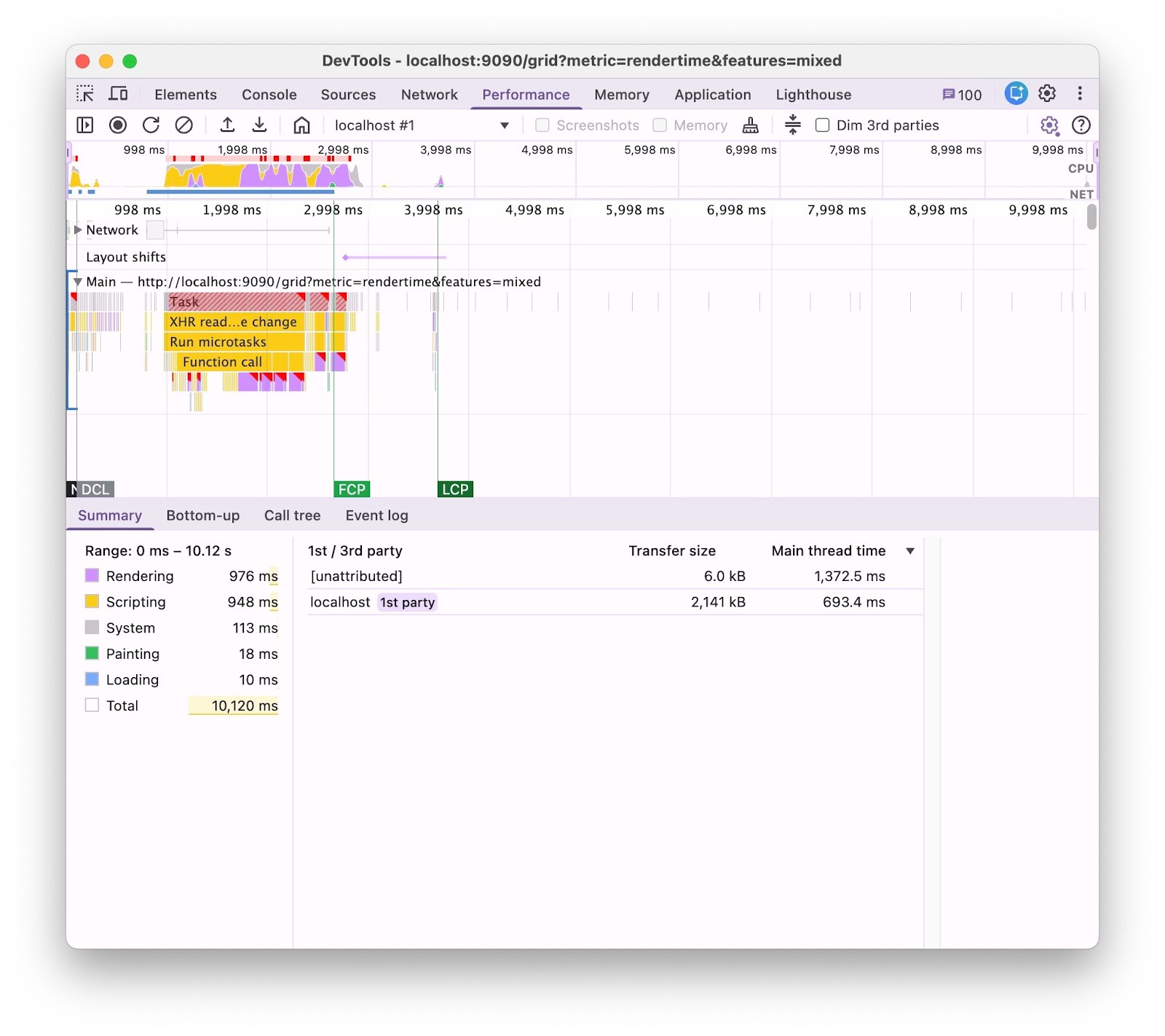Clear the current performance recording
The height and width of the screenshot is (1036, 1165).
pos(184,125)
